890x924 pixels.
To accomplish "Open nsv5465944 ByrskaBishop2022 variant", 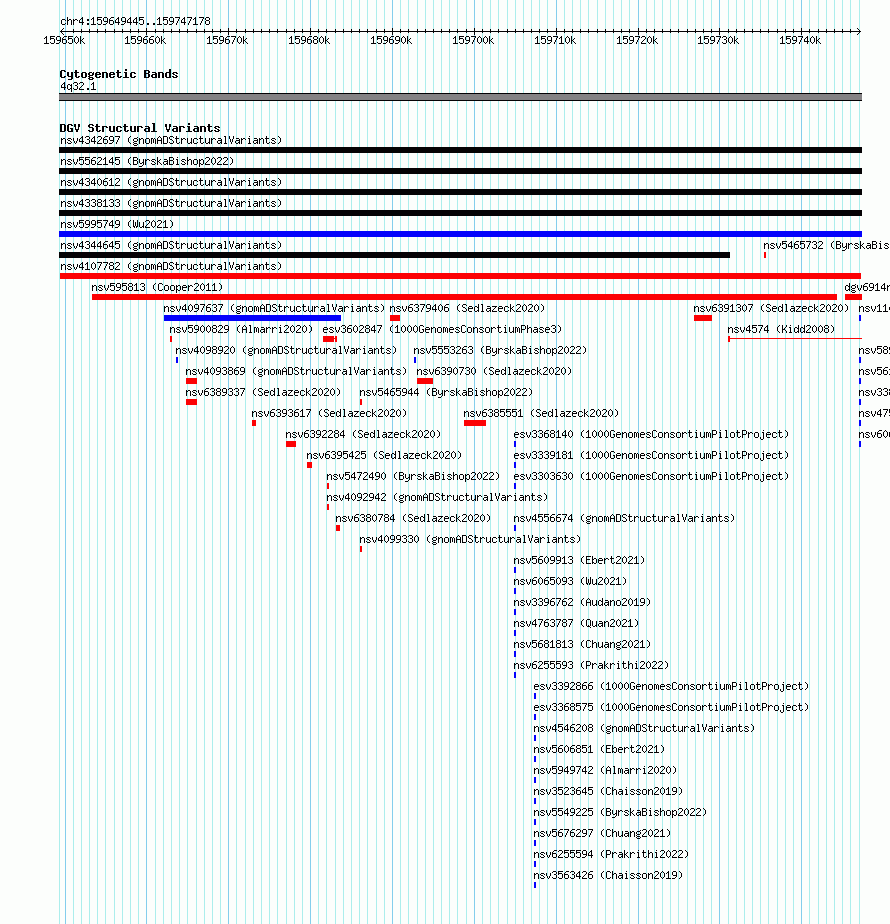I will coord(446,392).
